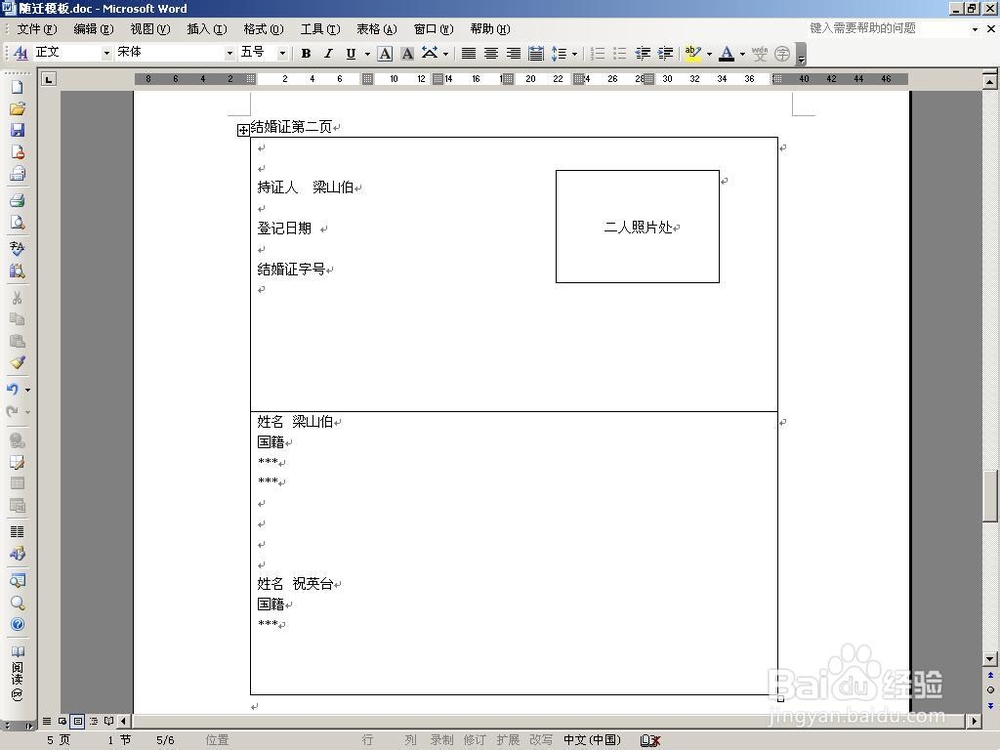Run spelling and grammar check
The image size is (1000, 750).
tap(17, 247)
